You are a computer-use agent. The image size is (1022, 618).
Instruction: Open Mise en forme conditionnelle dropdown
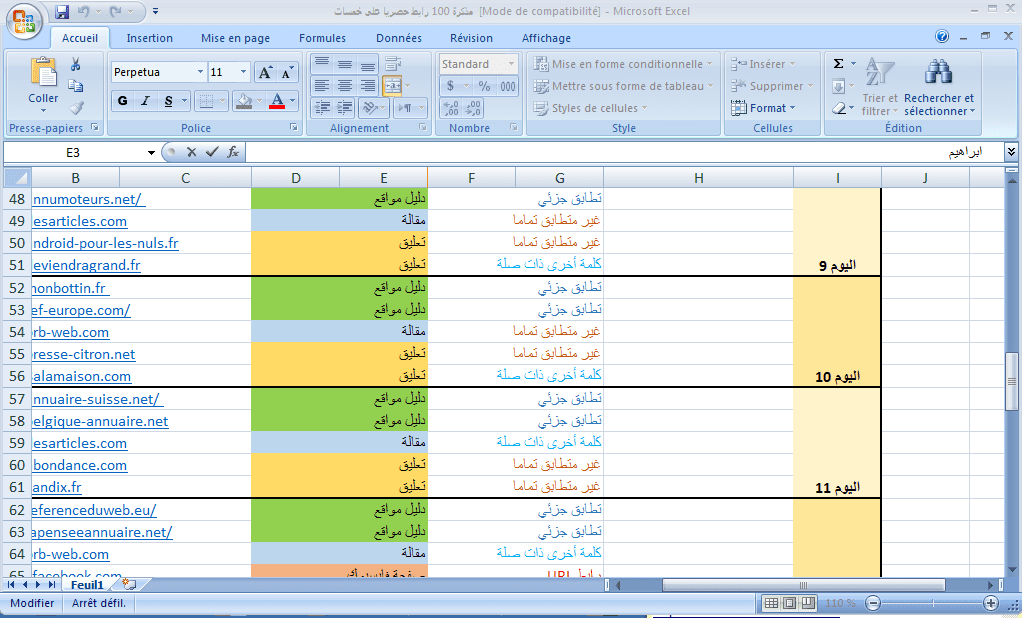[x=622, y=64]
